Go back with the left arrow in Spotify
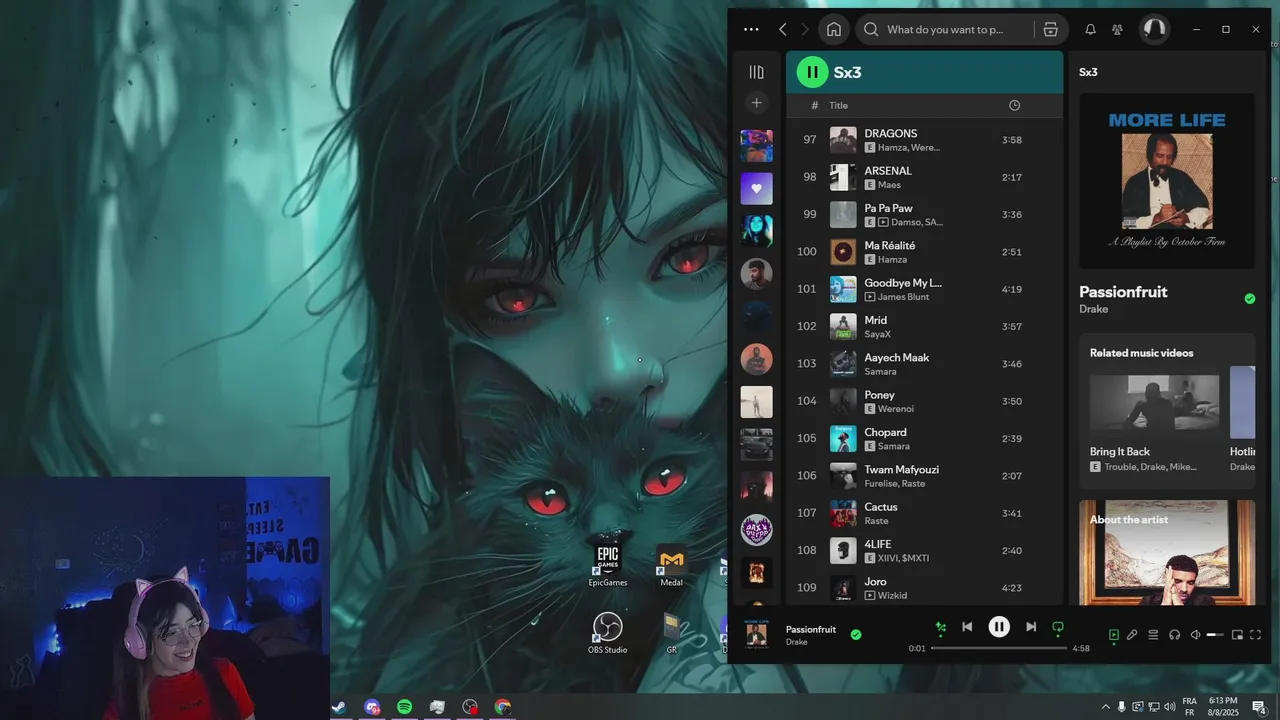This screenshot has width=1280, height=720. (783, 30)
